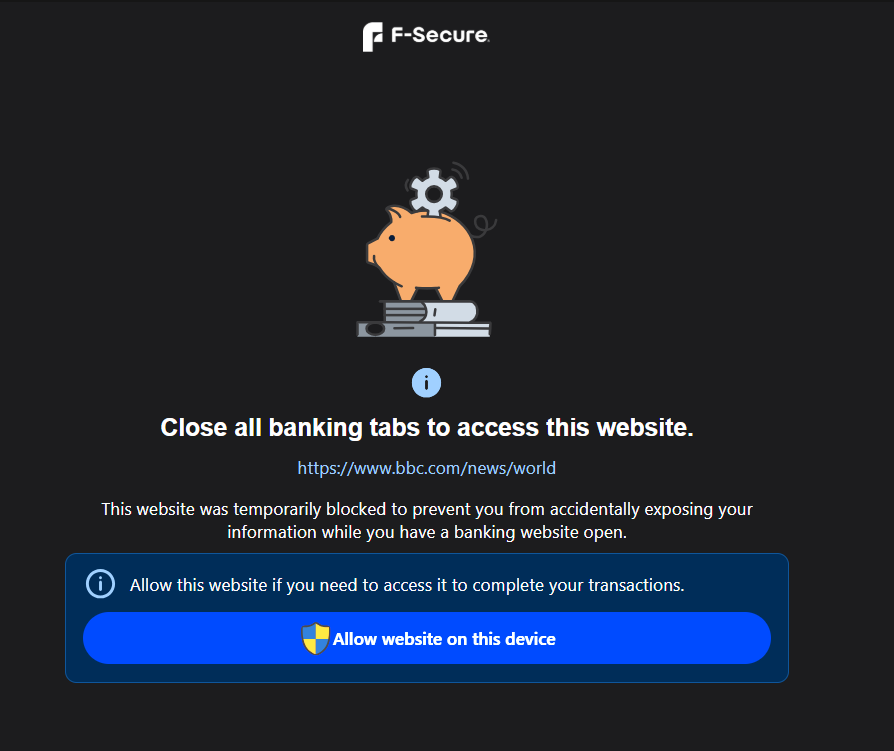
Task: Click the F-Secure logo icon
Action: click(372, 37)
